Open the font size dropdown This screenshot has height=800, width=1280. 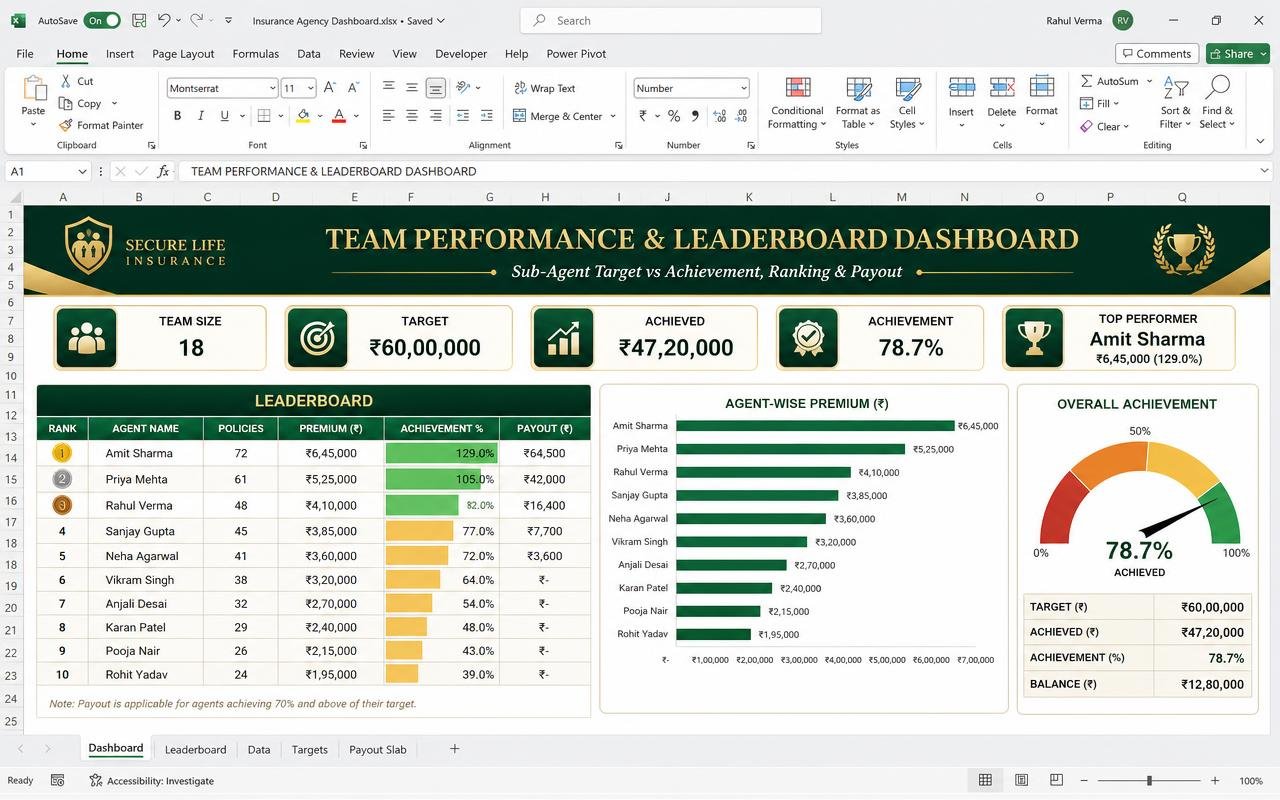point(311,88)
